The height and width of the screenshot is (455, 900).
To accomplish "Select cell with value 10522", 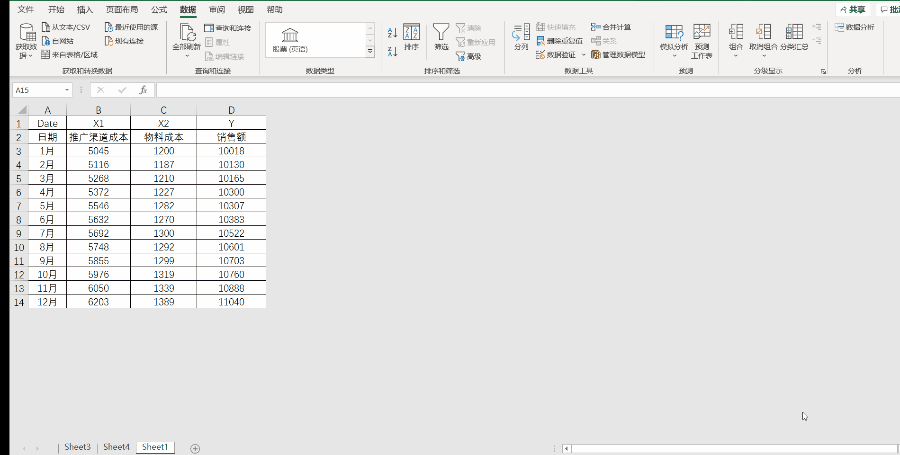I will coord(231,234).
